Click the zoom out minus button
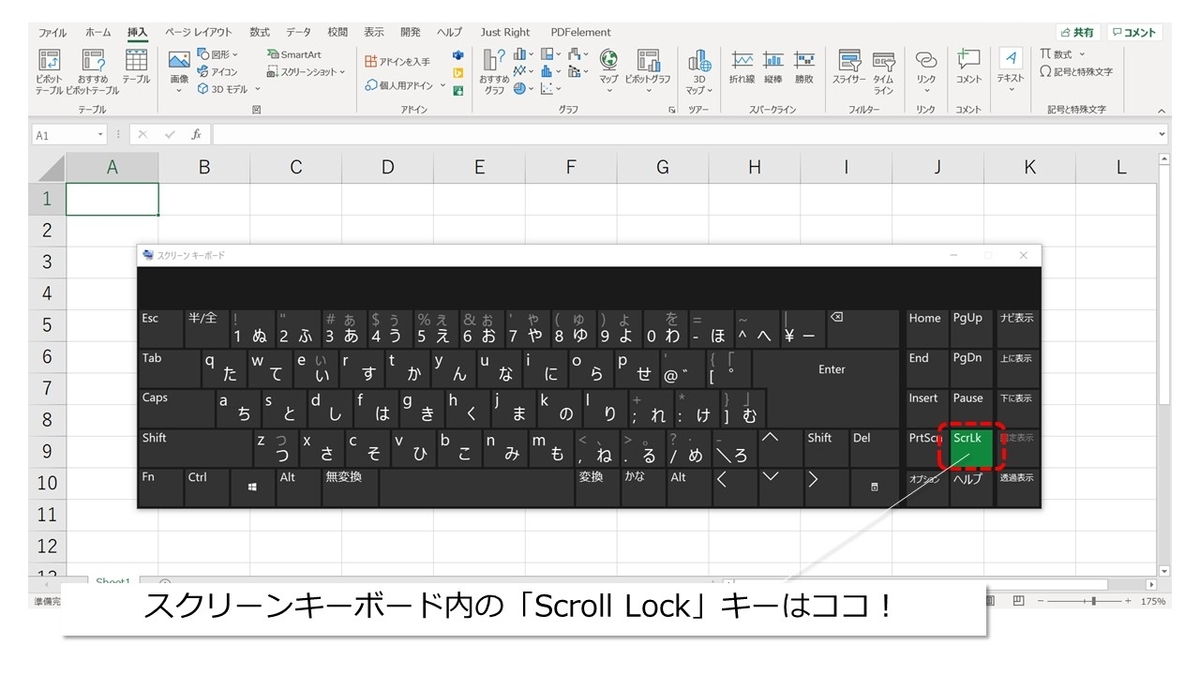 (x=1042, y=601)
